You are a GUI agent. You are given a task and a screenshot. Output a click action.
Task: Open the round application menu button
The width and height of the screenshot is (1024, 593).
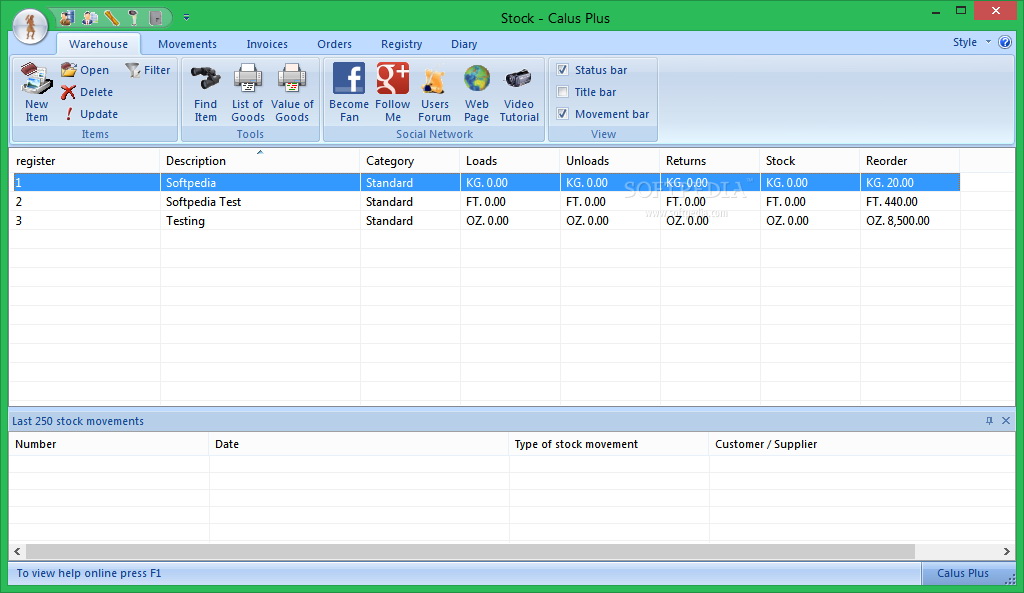pyautogui.click(x=30, y=26)
